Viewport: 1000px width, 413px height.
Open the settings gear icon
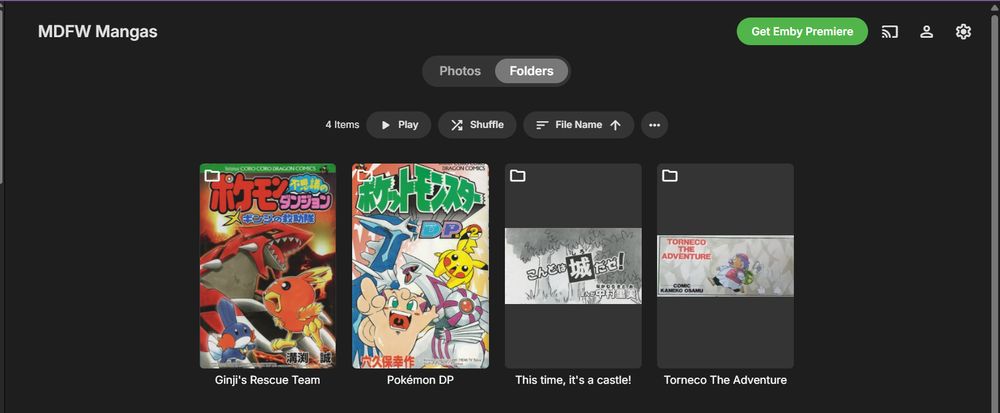[963, 31]
